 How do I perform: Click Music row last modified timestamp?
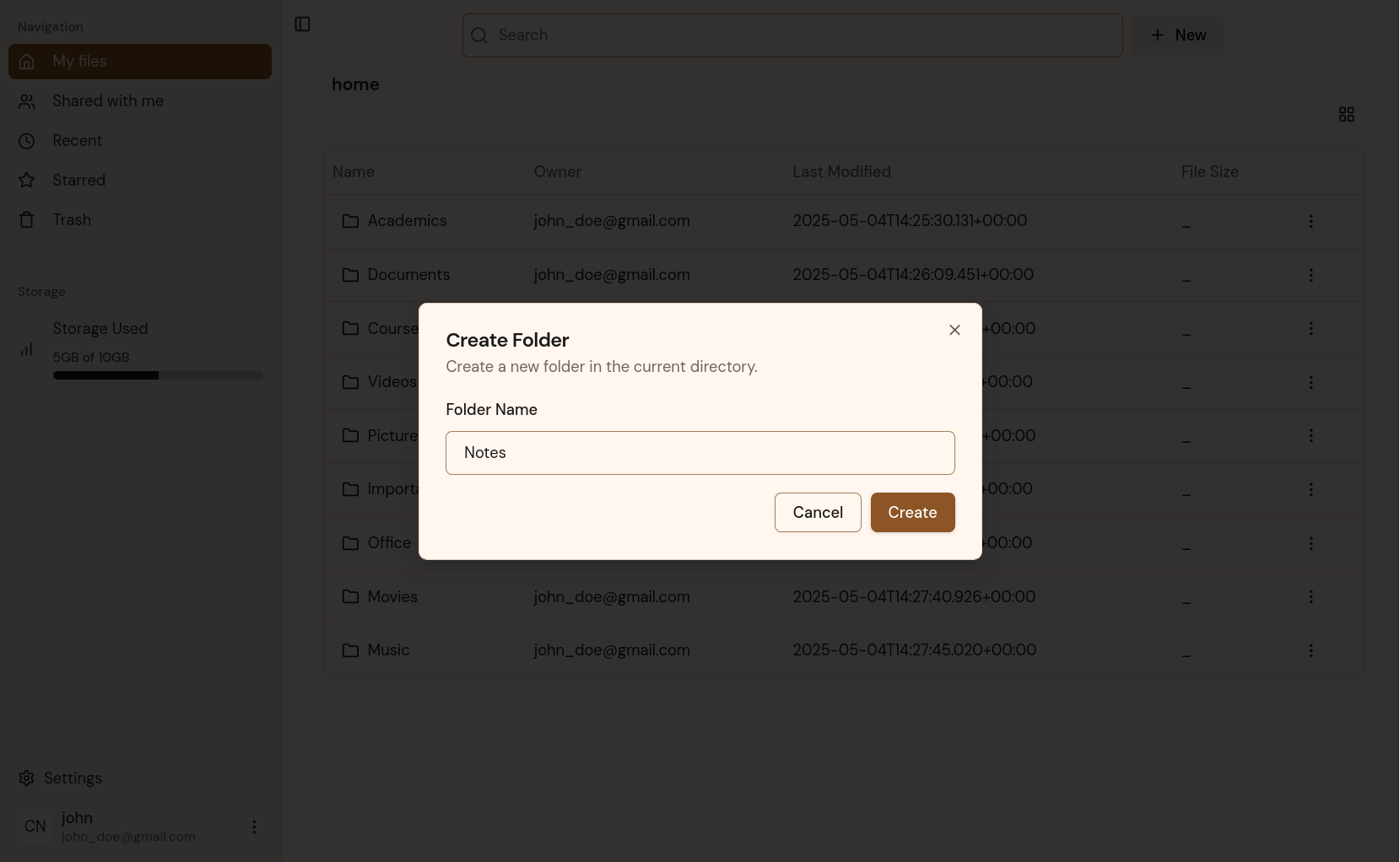coord(914,650)
